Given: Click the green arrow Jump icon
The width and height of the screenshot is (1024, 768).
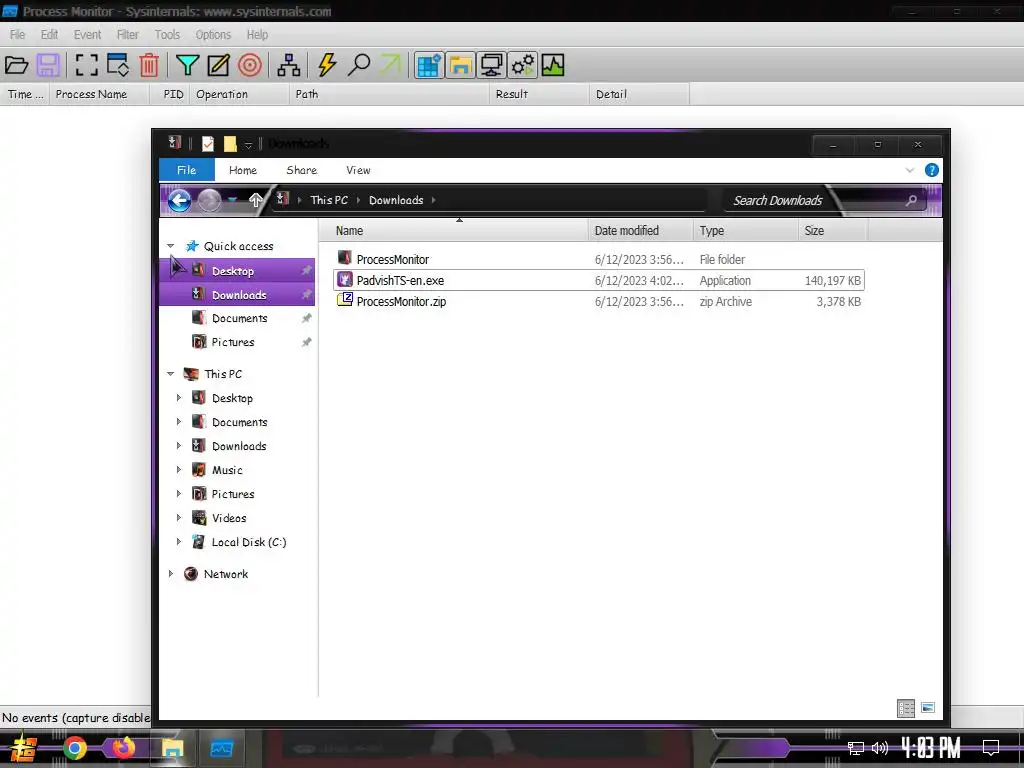Looking at the screenshot, I should pos(391,65).
